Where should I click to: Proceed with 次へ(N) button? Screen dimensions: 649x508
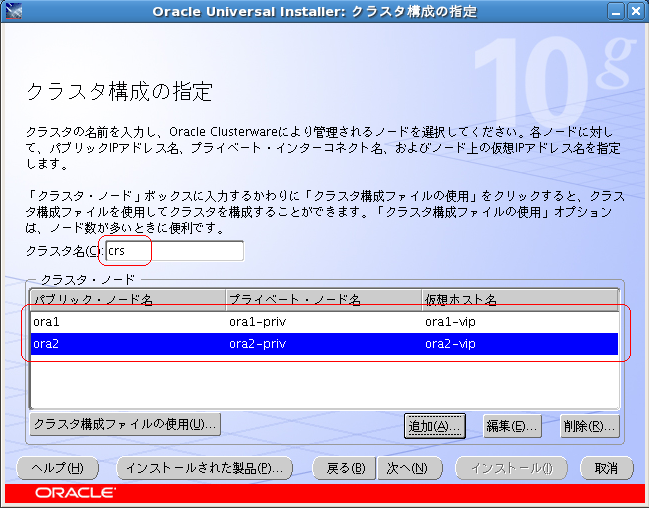pyautogui.click(x=407, y=468)
